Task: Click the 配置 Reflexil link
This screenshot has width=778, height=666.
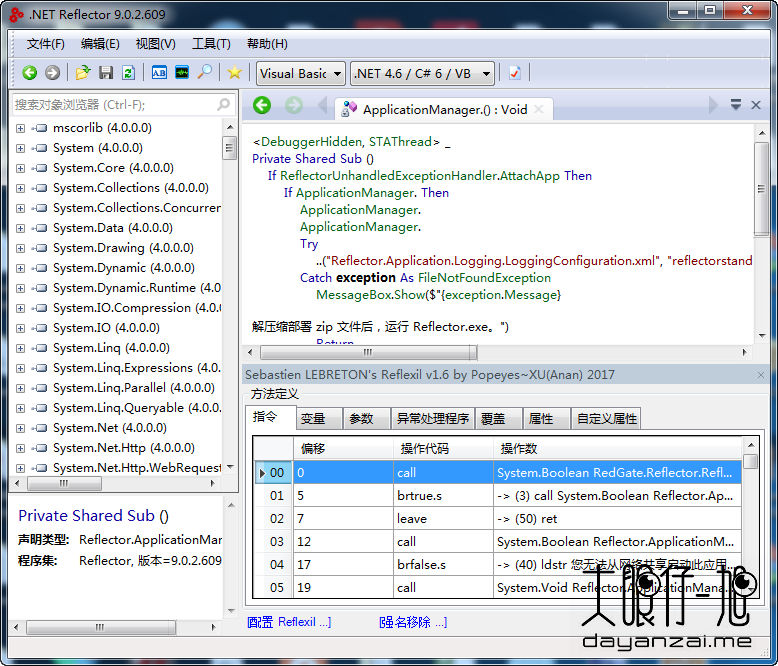Action: (289, 622)
